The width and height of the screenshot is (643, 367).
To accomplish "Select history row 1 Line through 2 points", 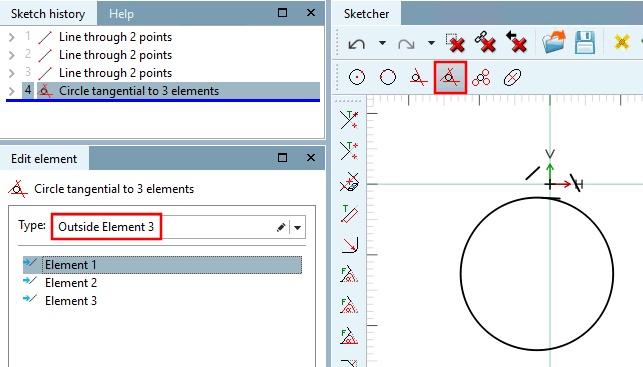I will pos(115,37).
